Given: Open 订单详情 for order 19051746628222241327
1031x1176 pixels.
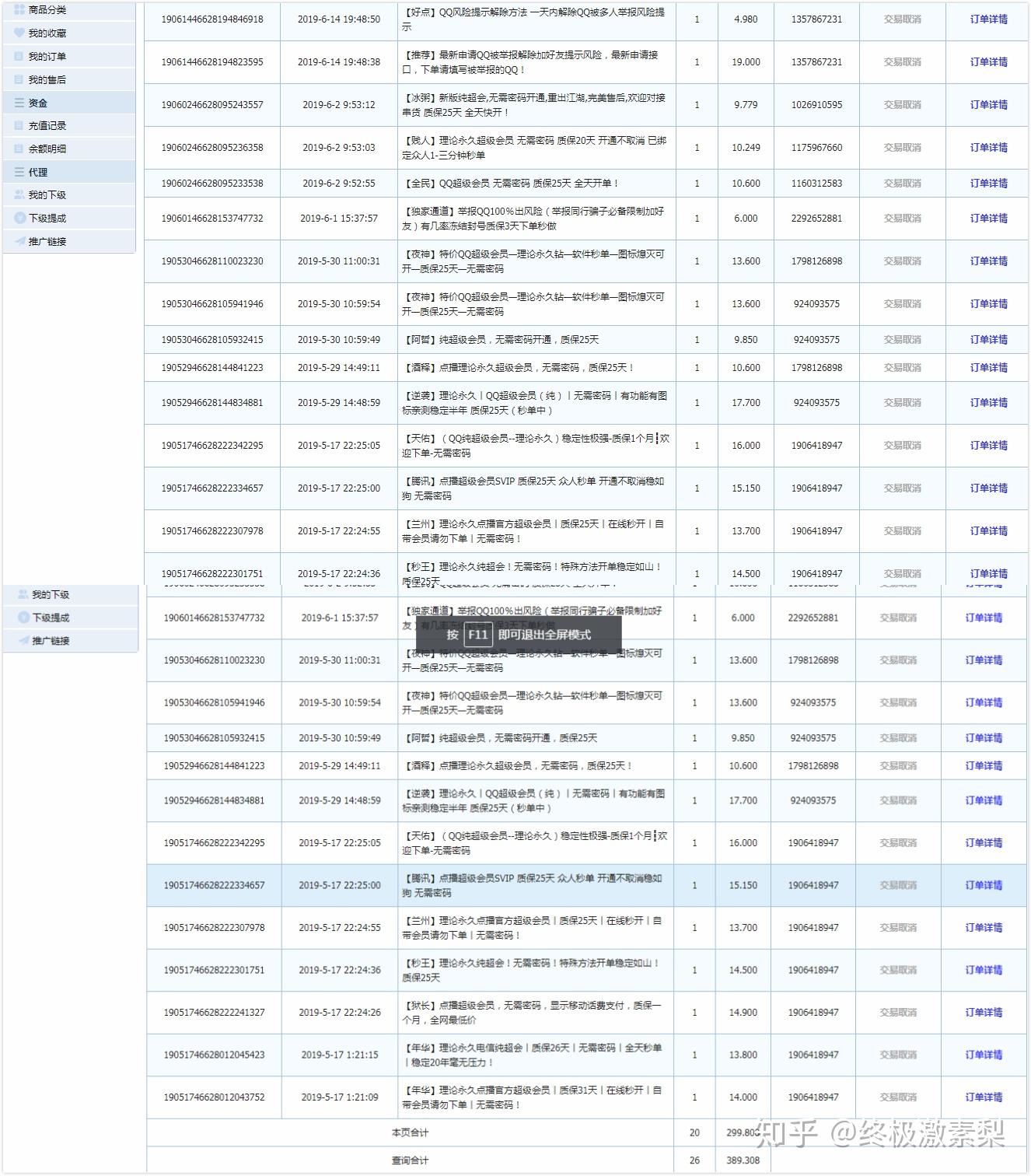Looking at the screenshot, I should point(984,1013).
